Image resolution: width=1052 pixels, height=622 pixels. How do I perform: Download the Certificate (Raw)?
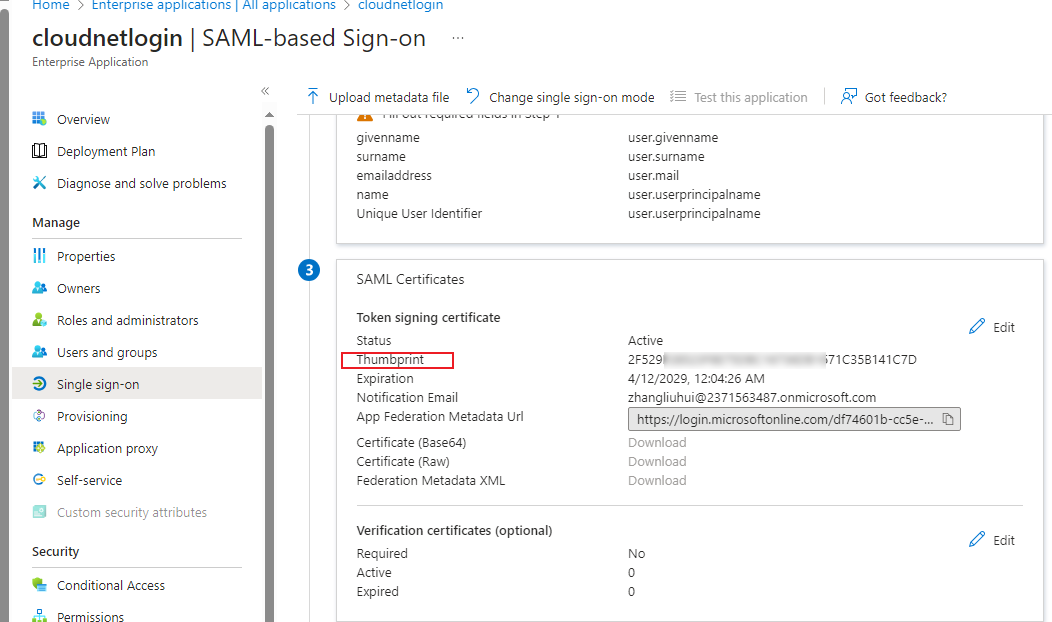coord(657,461)
